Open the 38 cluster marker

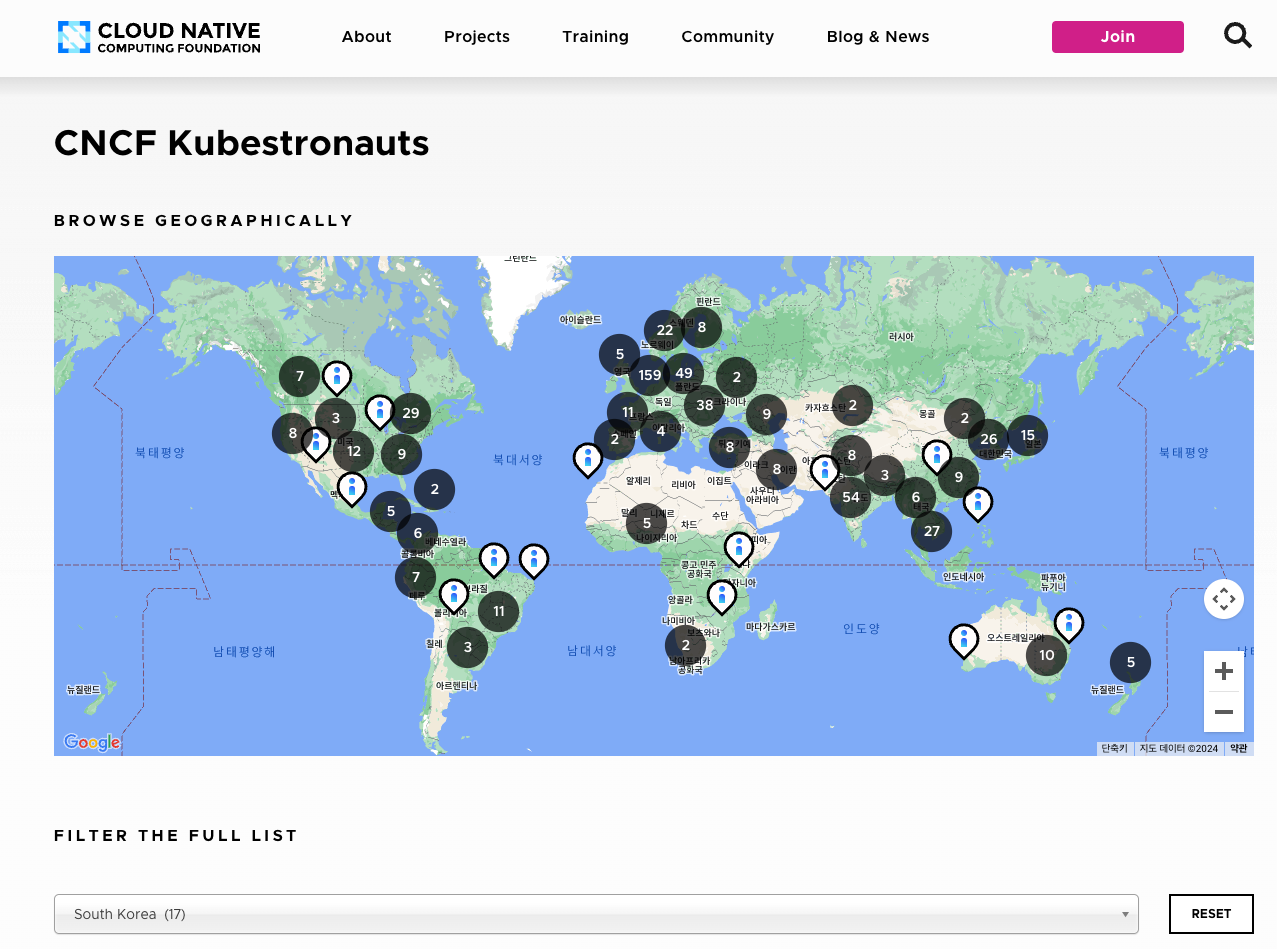705,406
